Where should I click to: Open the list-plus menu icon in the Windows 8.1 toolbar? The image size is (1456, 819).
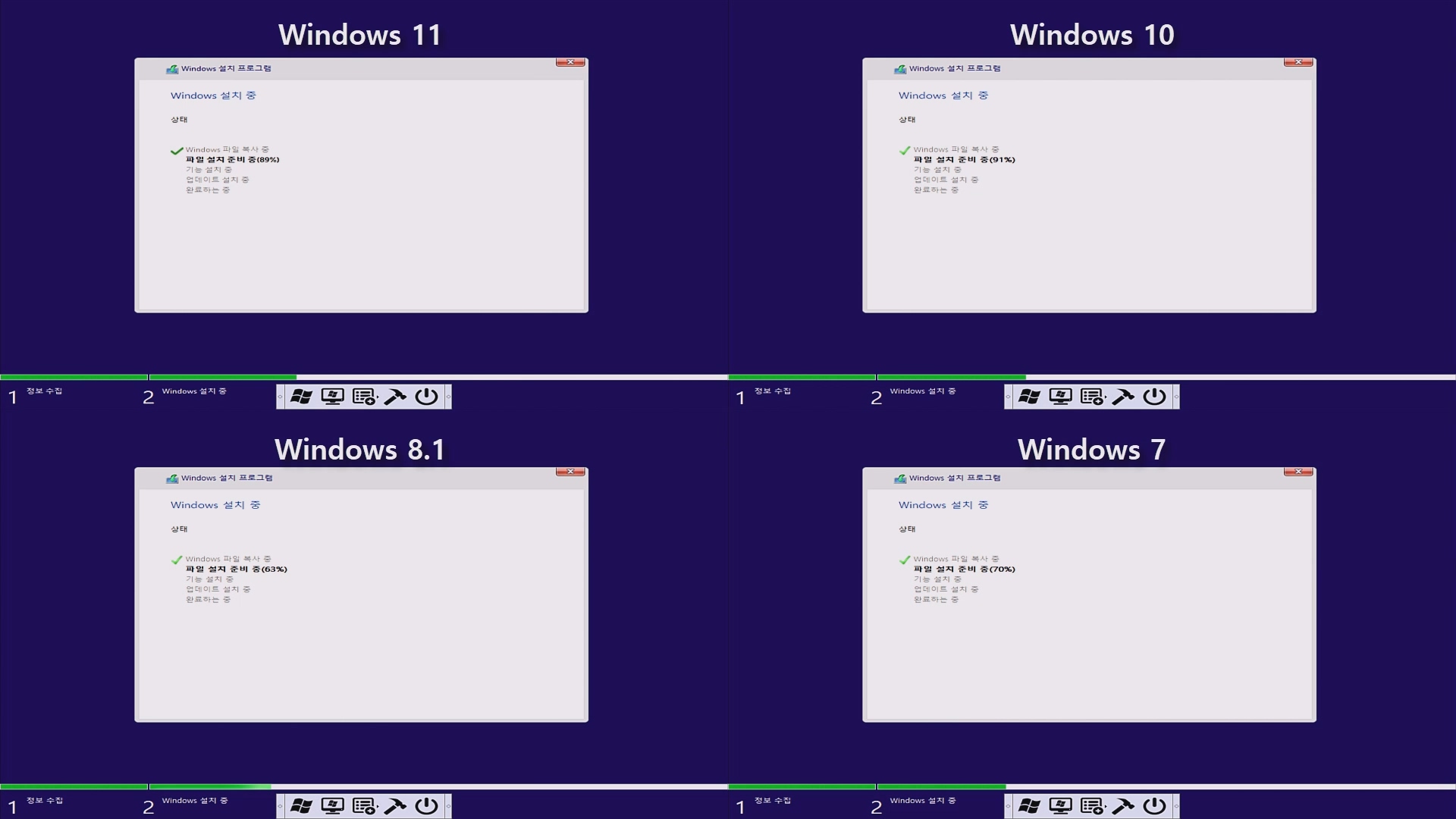click(x=364, y=806)
